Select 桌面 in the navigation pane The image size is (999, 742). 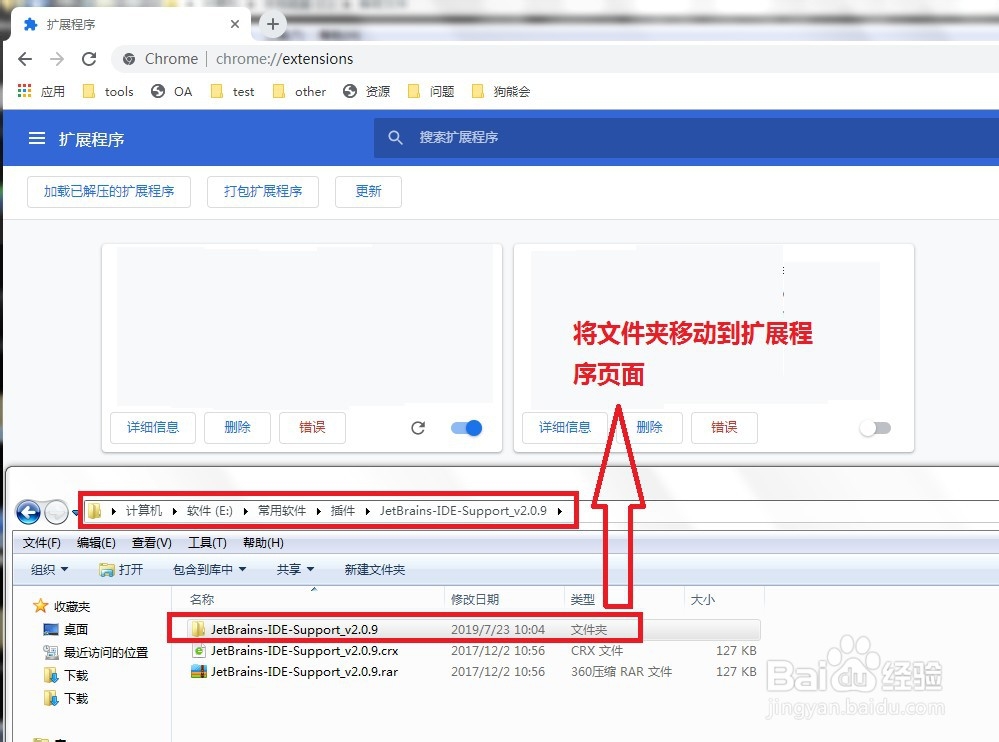coord(66,629)
